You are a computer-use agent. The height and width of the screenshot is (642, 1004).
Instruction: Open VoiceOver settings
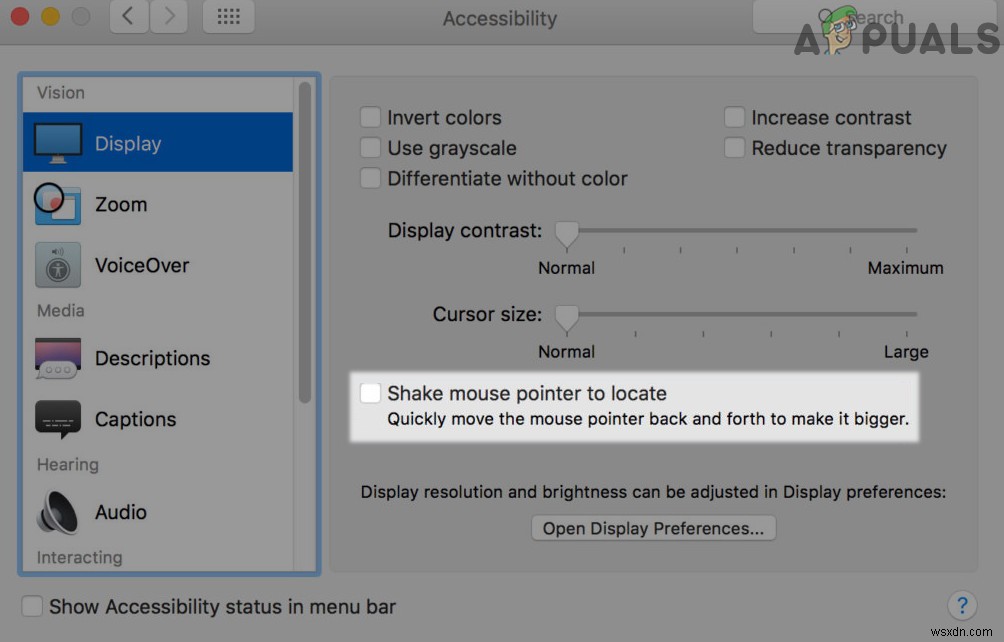[x=142, y=265]
